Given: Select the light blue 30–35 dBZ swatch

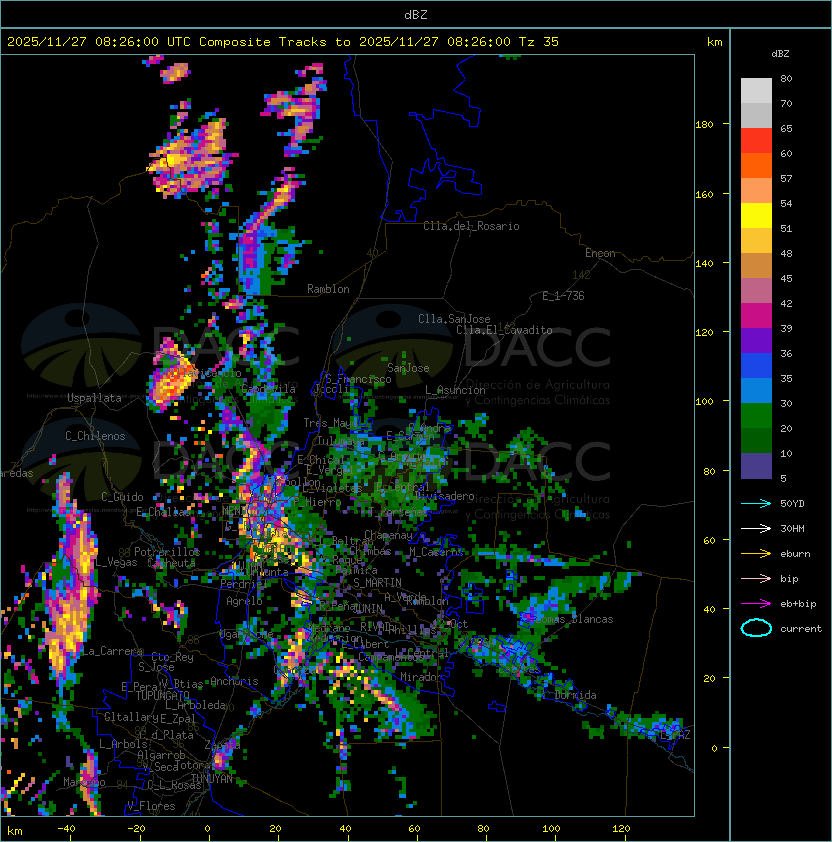Looking at the screenshot, I should coord(756,391).
